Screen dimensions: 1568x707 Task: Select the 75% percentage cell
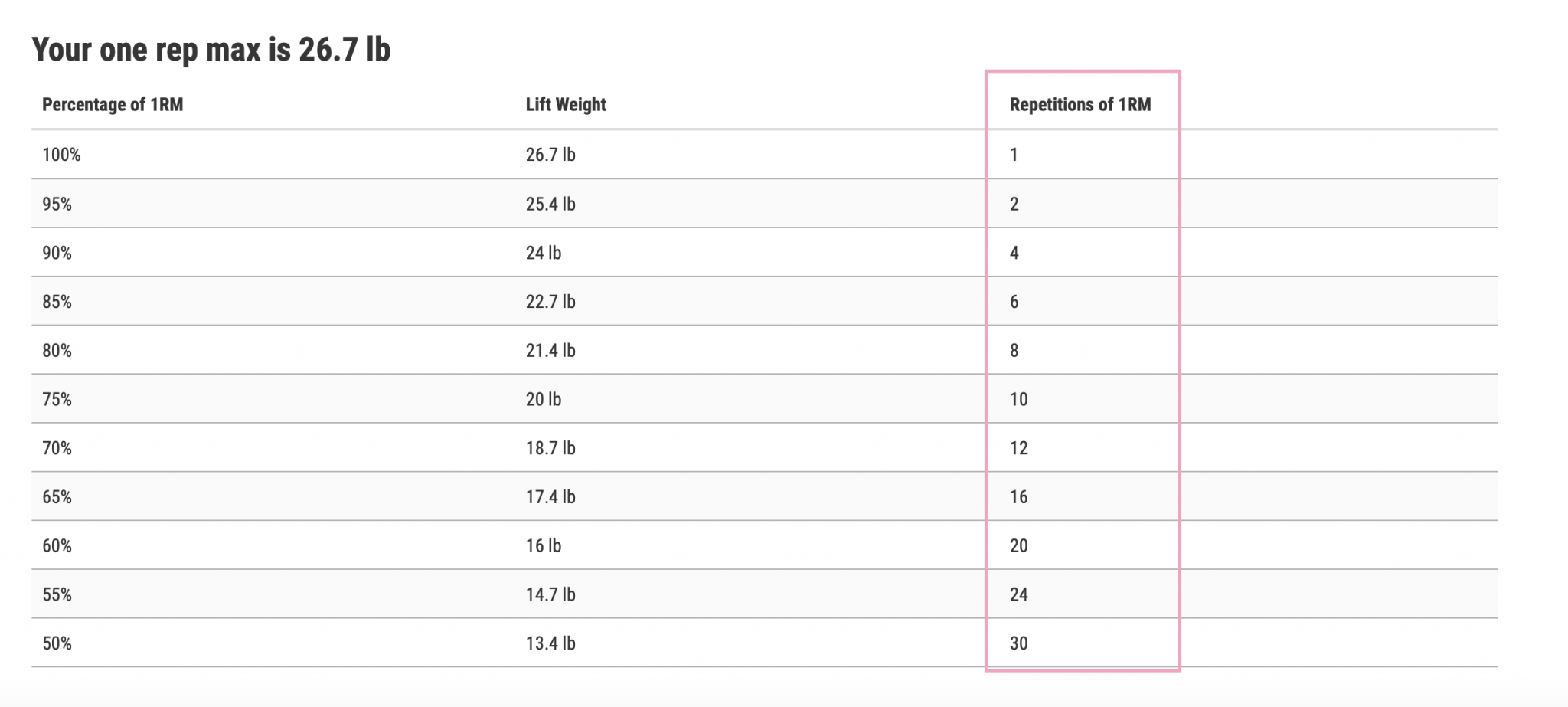coord(57,400)
